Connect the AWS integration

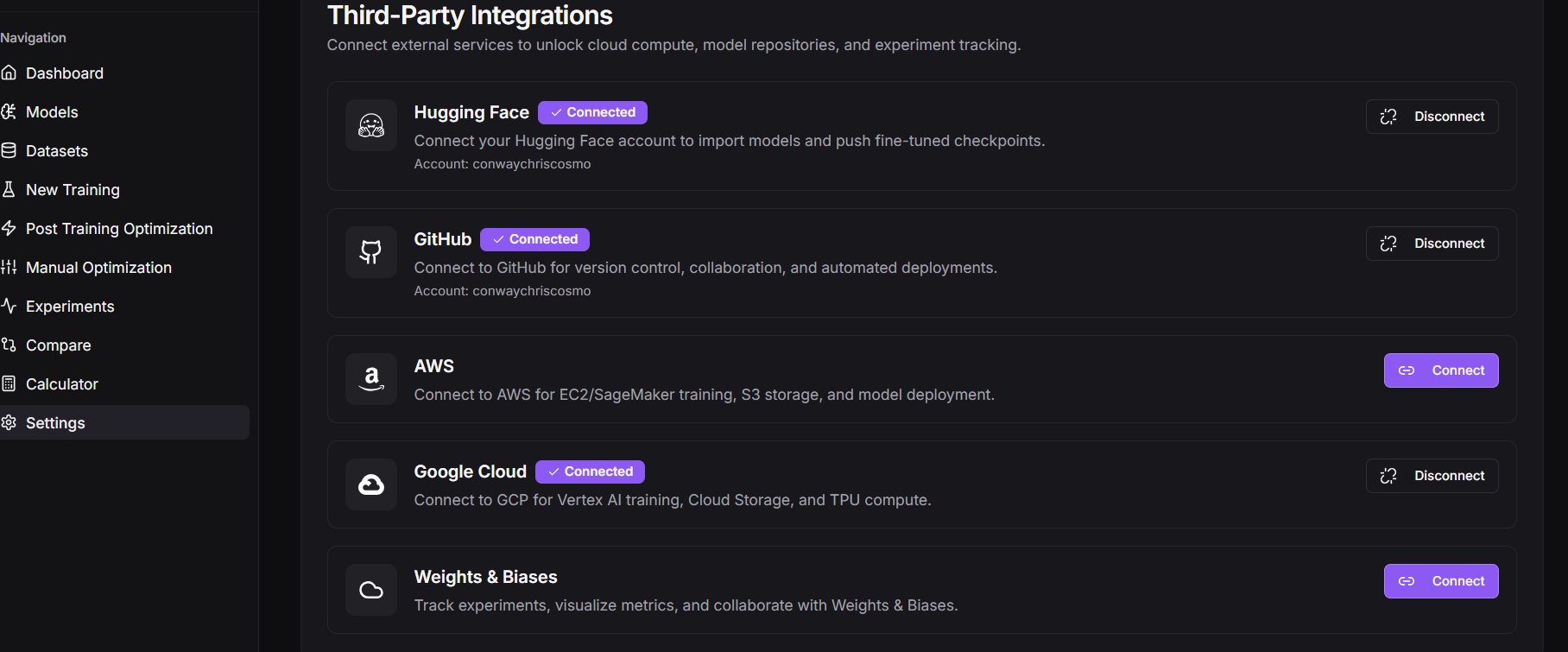pos(1441,370)
